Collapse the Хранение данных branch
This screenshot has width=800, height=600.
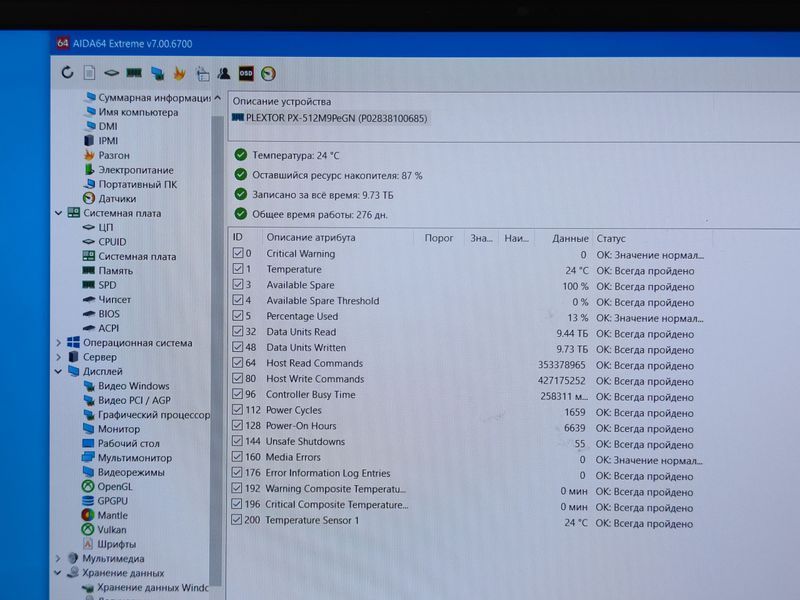coord(58,573)
